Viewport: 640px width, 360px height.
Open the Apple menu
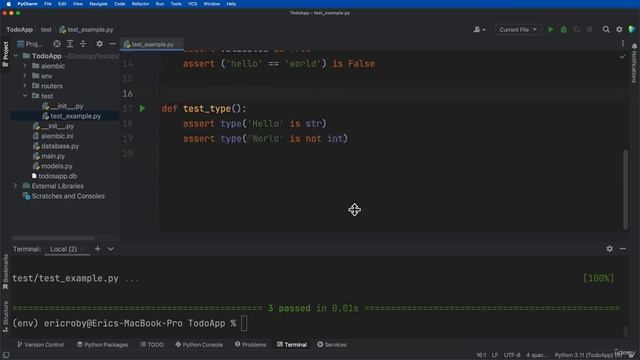click(8, 4)
